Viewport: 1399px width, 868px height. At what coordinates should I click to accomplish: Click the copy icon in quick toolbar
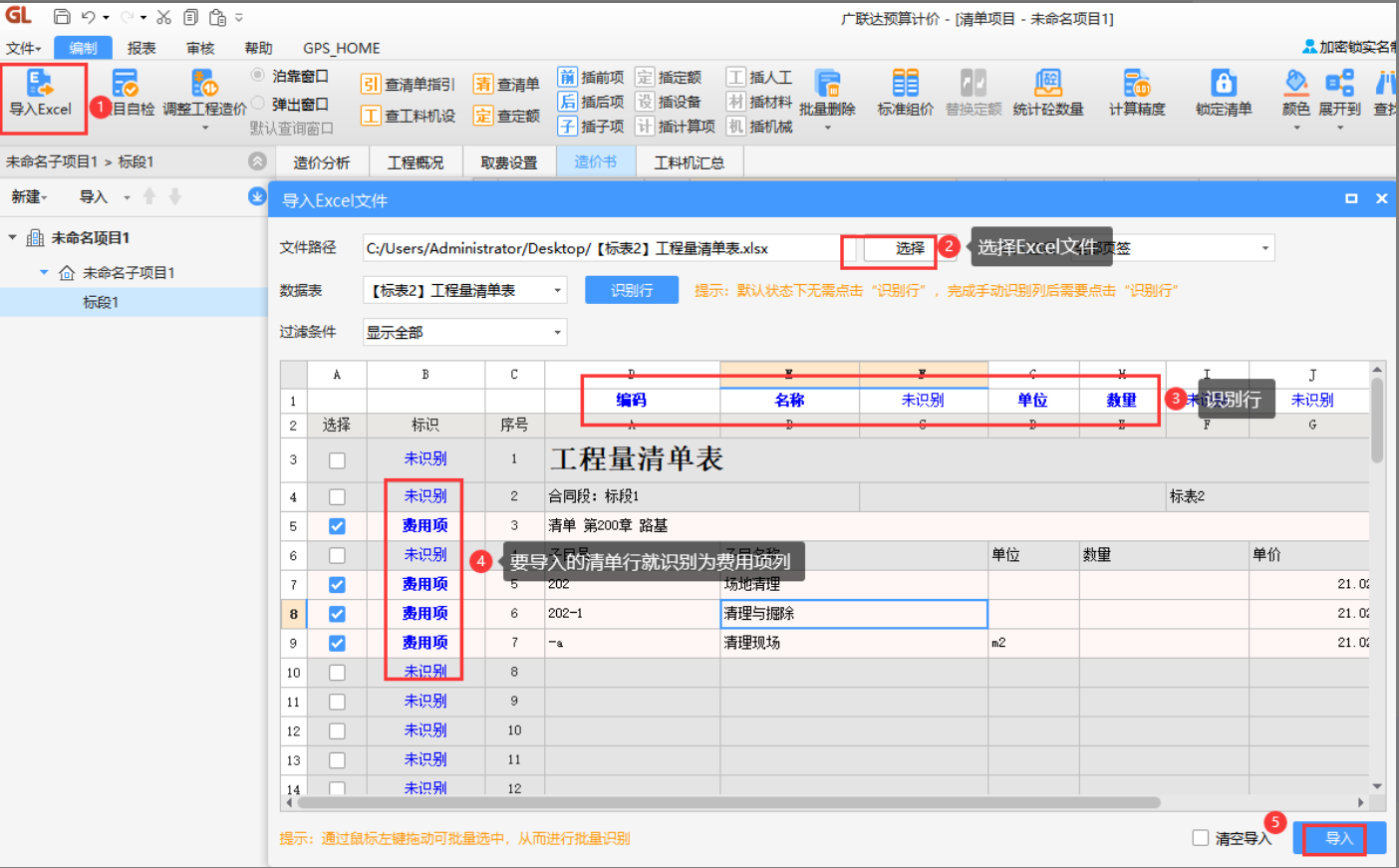(x=190, y=17)
